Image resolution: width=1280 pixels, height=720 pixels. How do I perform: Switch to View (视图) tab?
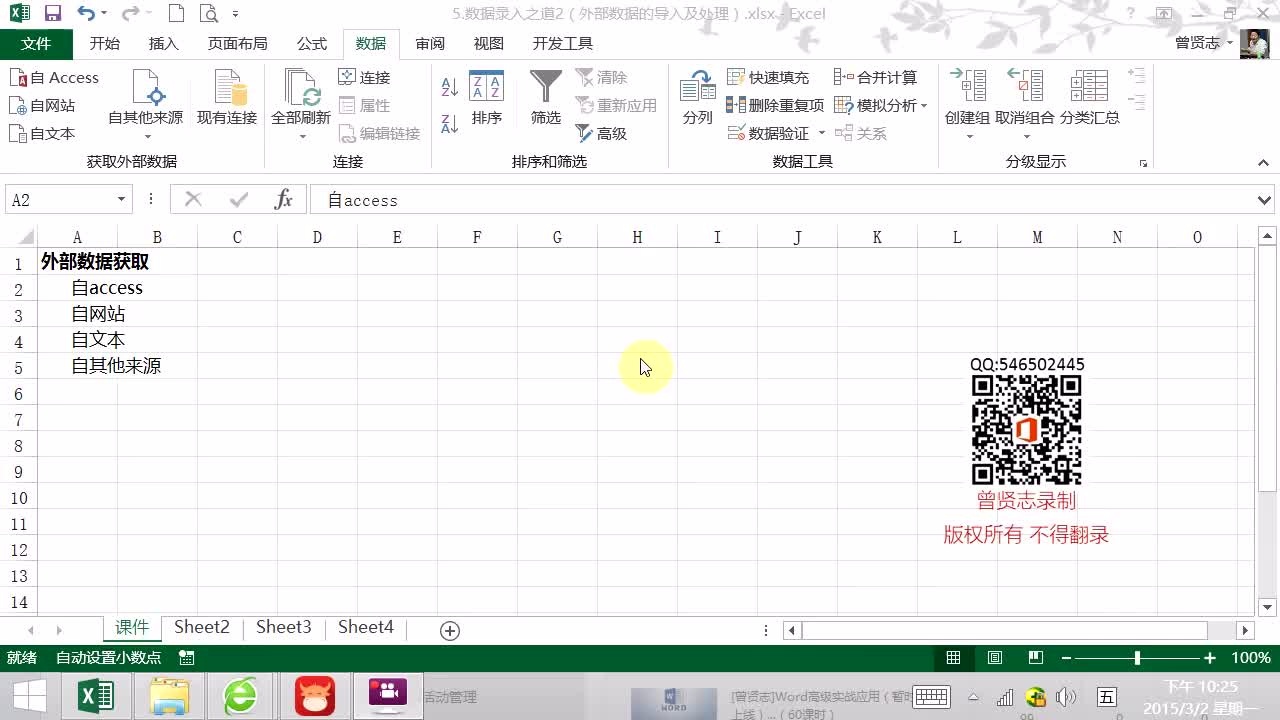point(489,44)
